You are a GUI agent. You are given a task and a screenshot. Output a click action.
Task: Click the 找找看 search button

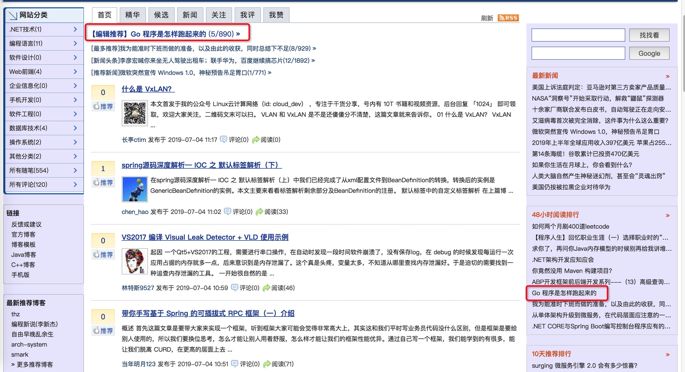[649, 35]
